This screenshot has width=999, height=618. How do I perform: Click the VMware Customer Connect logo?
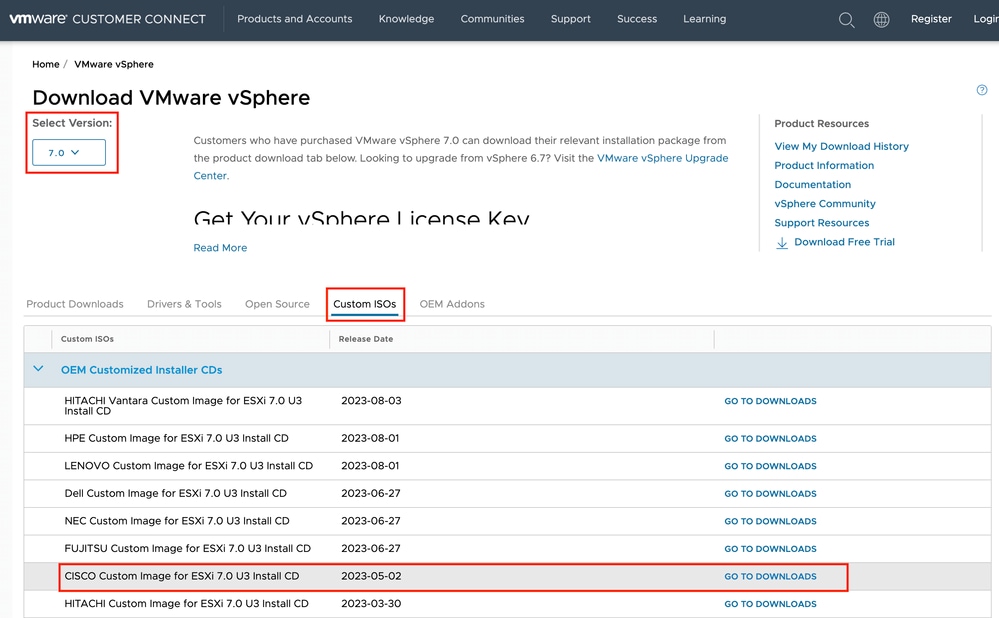click(x=107, y=19)
